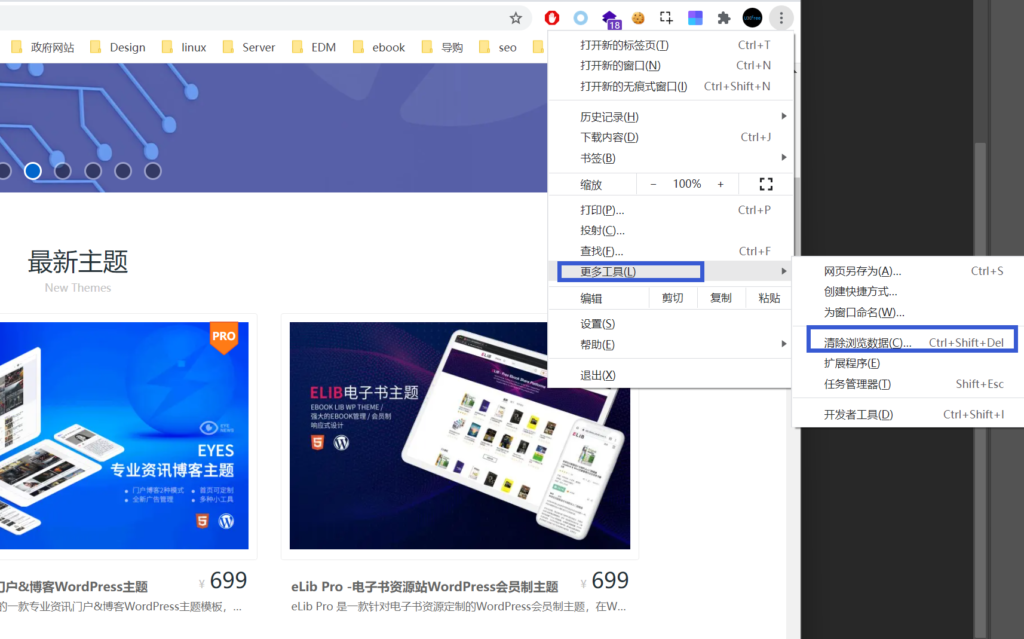The image size is (1024, 639).
Task: Select 清除浏览数据(C)... in the submenu
Action: click(x=908, y=343)
